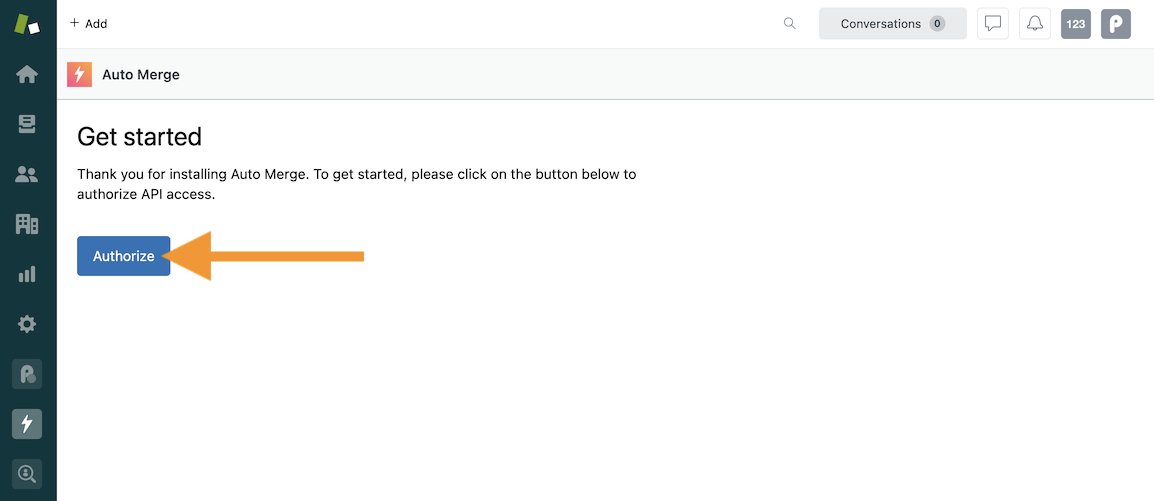This screenshot has width=1154, height=501.
Task: Show notifications via the bell icon
Action: point(1035,24)
